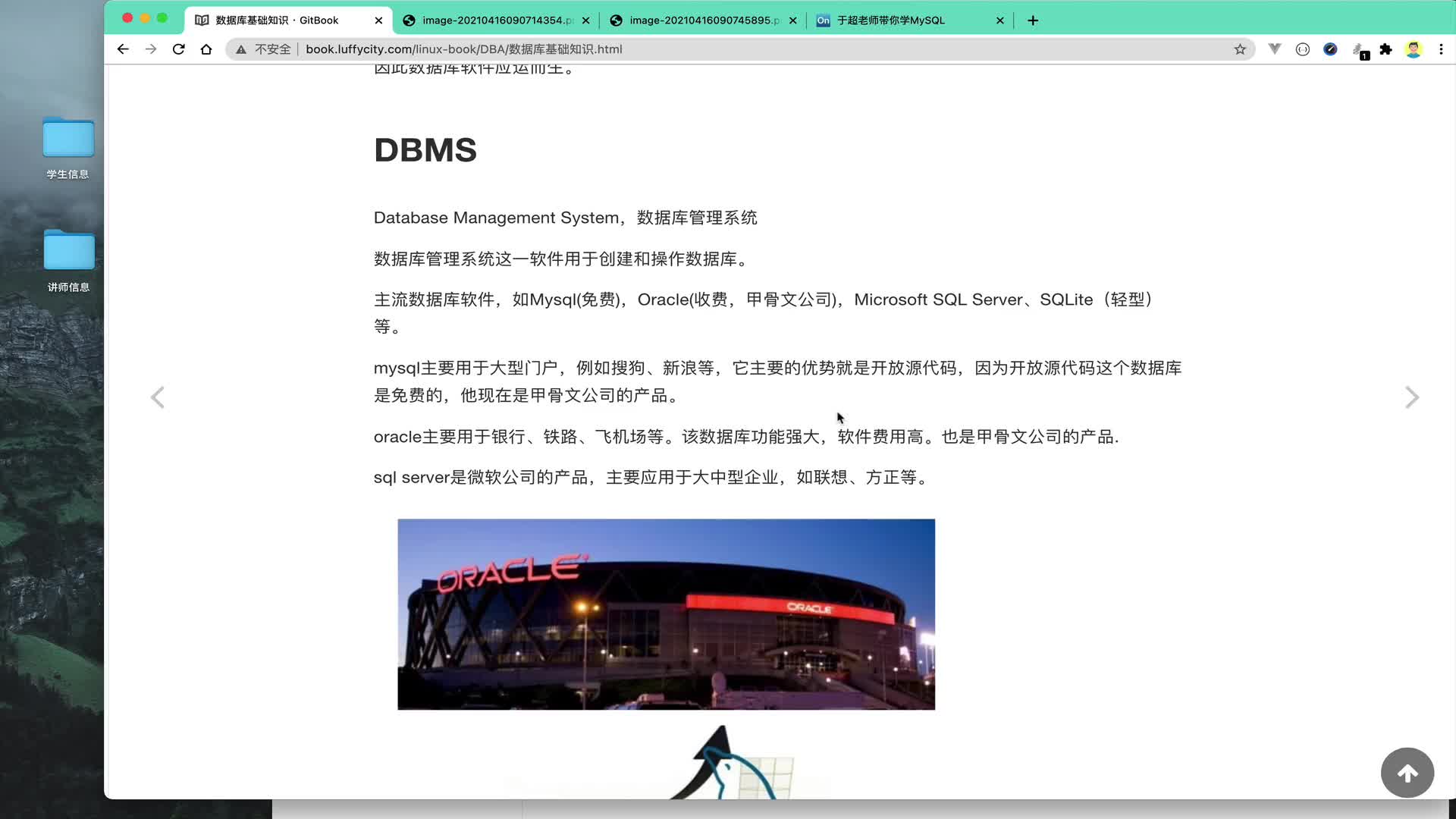Click the back-to-top round button
The width and height of the screenshot is (1456, 819).
pyautogui.click(x=1407, y=773)
